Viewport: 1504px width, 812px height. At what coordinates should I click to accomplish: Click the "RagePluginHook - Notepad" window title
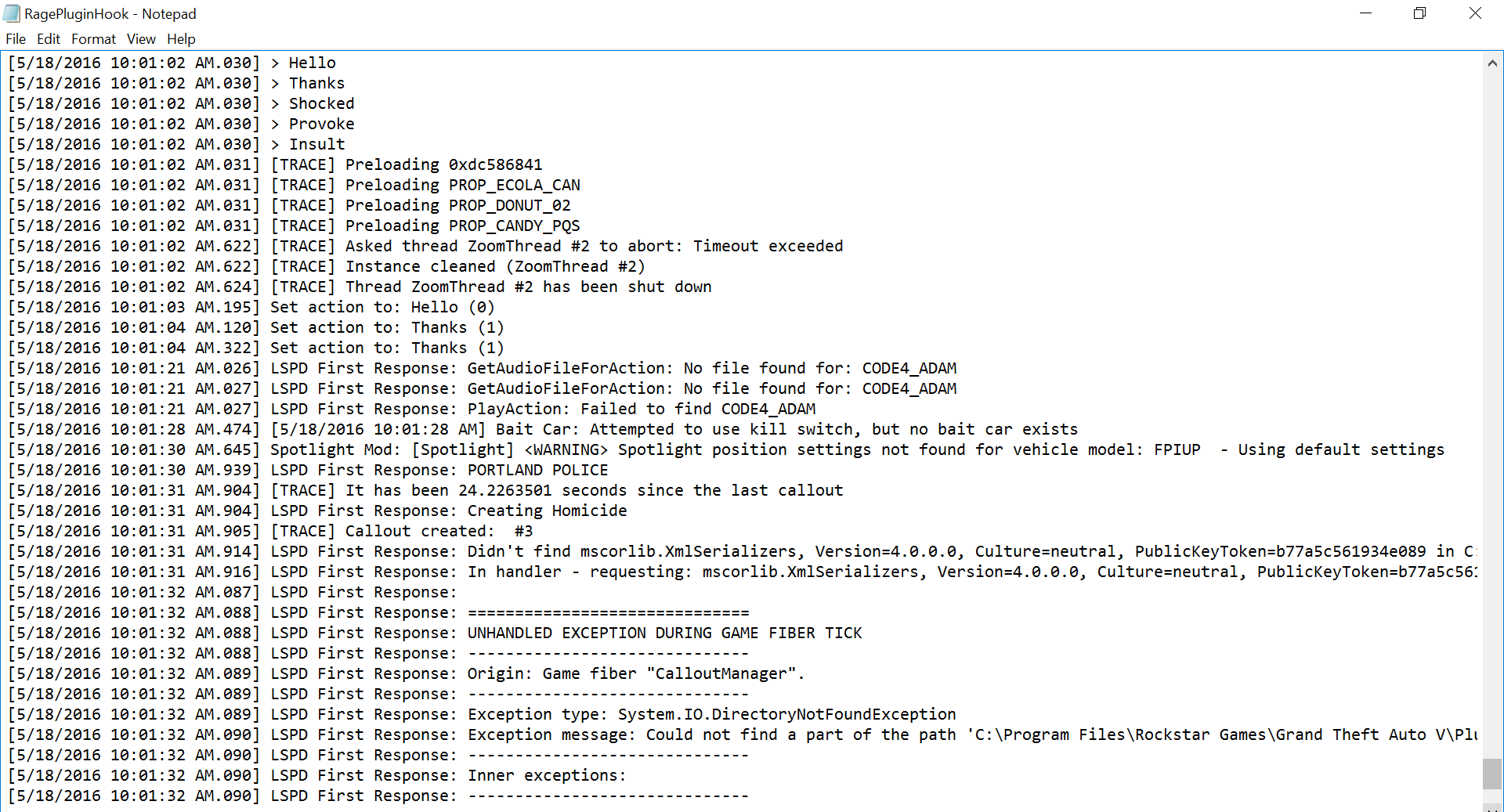click(110, 14)
